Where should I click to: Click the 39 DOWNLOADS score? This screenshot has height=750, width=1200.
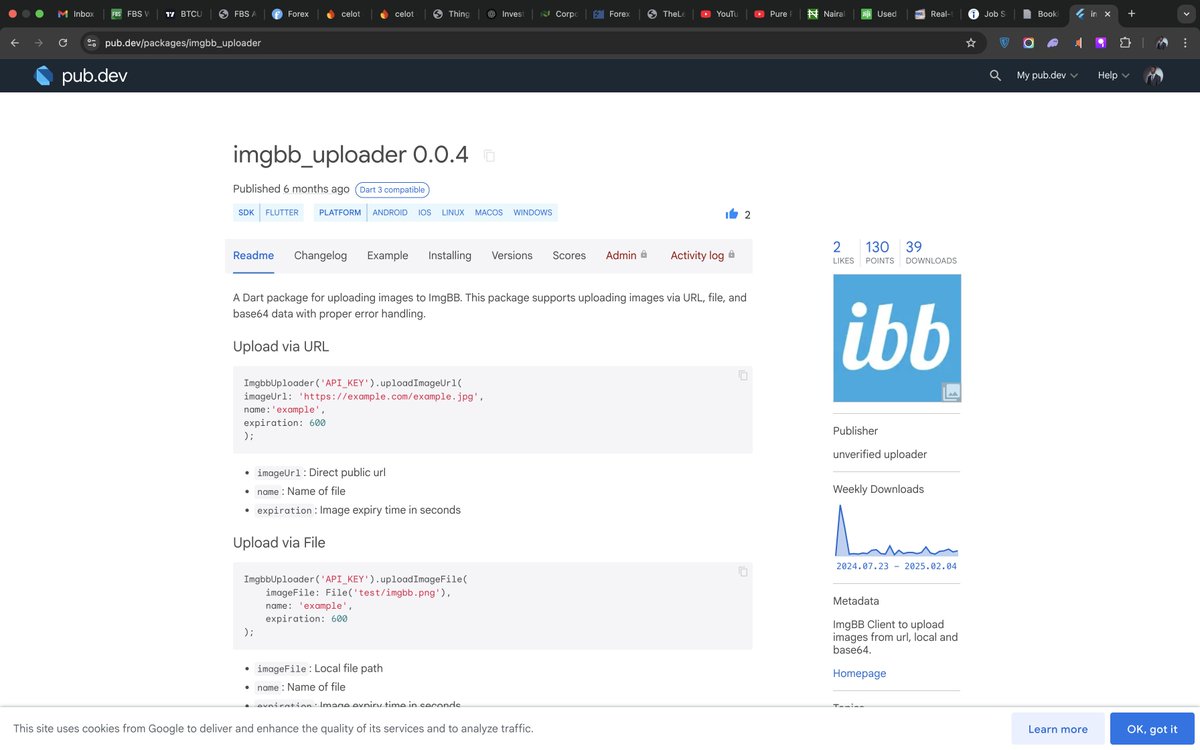[931, 252]
